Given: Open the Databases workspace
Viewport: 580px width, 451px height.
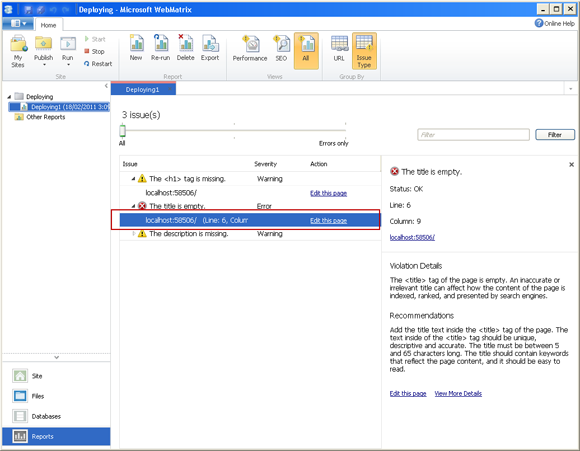Looking at the screenshot, I should click(x=56, y=416).
